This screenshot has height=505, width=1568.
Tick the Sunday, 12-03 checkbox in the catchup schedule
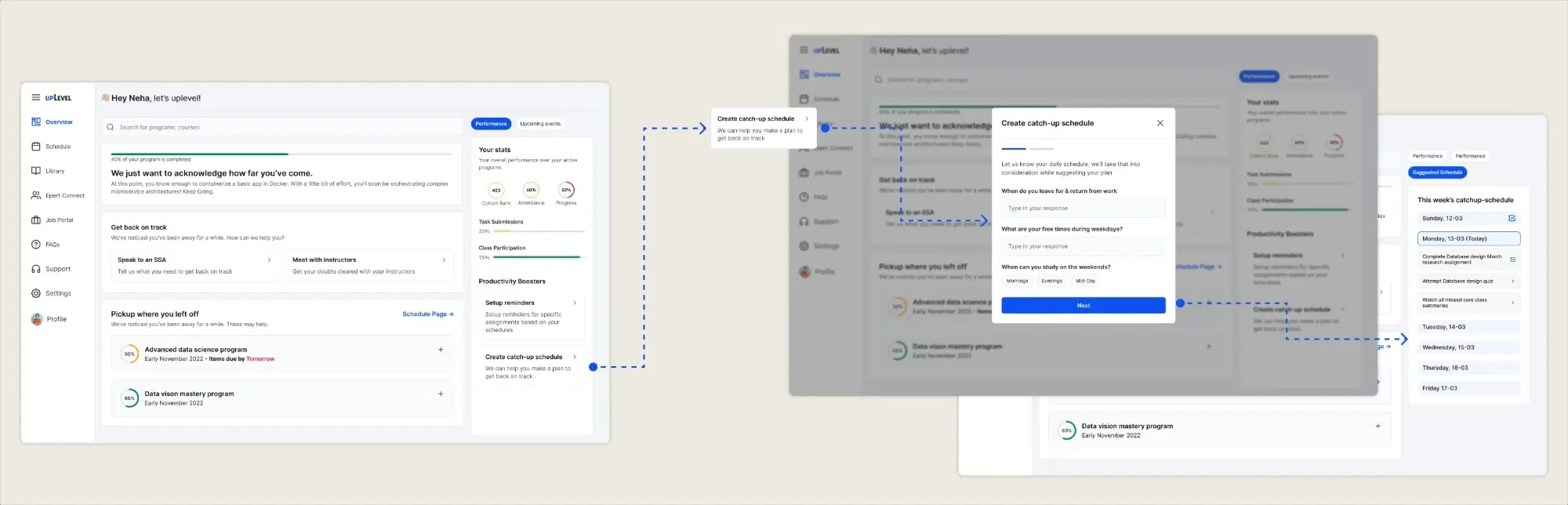tap(1512, 218)
